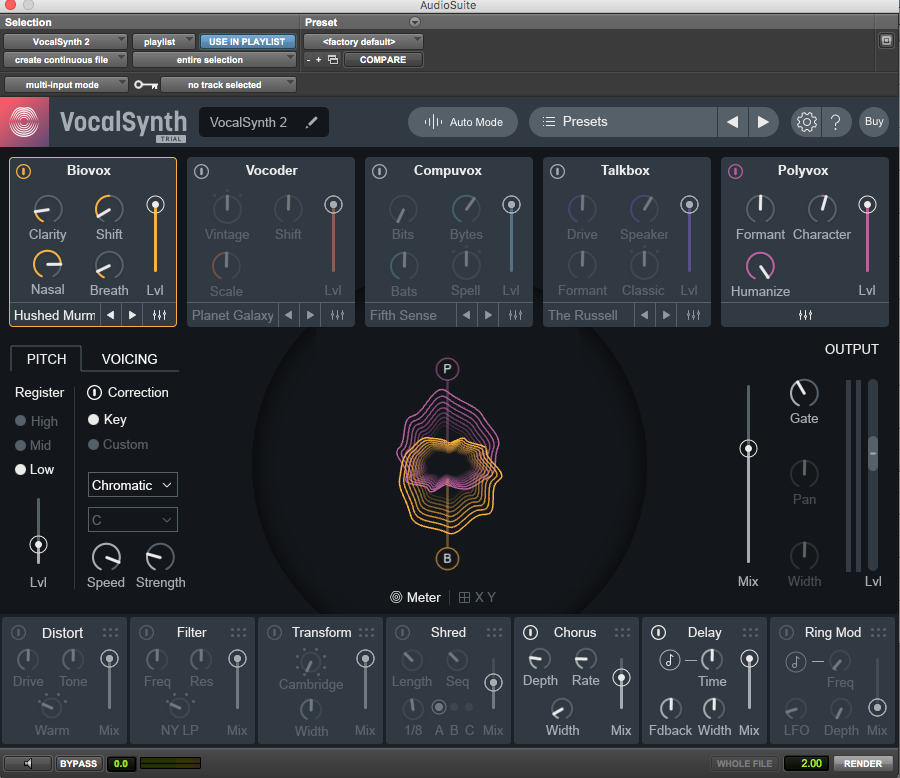Image resolution: width=900 pixels, height=778 pixels.
Task: Click the pitch Lvl slider handle
Action: [x=38, y=544]
